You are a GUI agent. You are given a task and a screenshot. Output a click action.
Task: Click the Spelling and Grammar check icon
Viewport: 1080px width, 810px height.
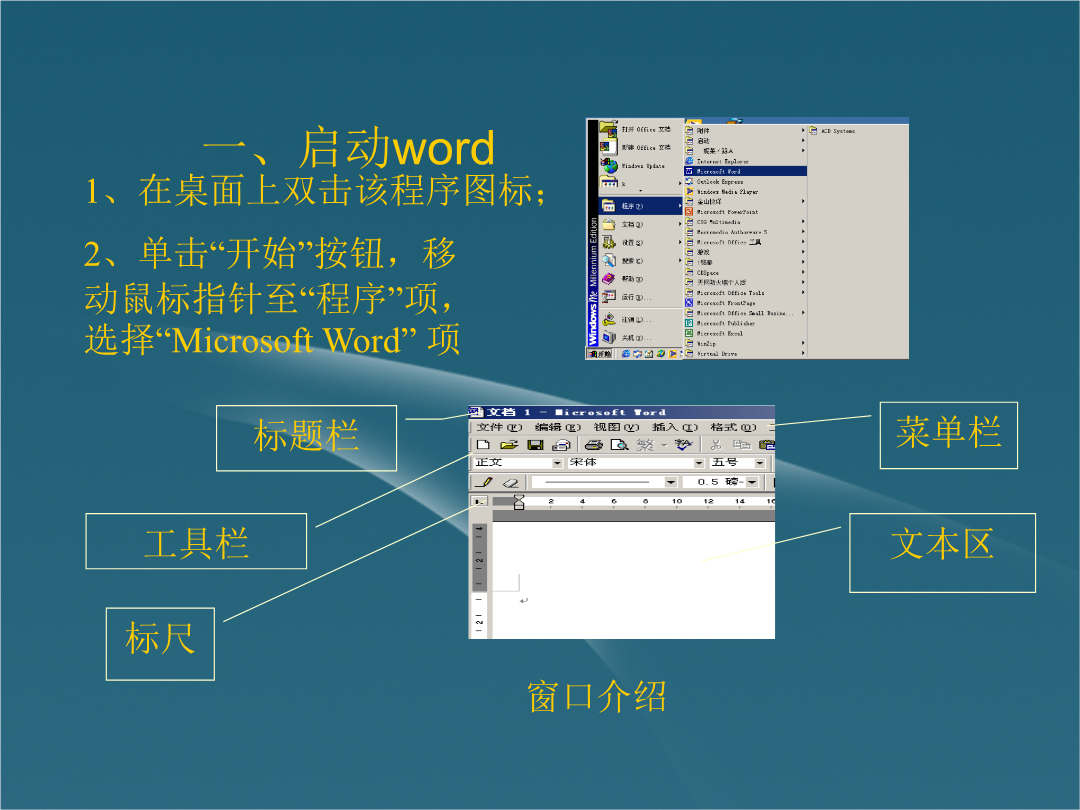[x=683, y=445]
